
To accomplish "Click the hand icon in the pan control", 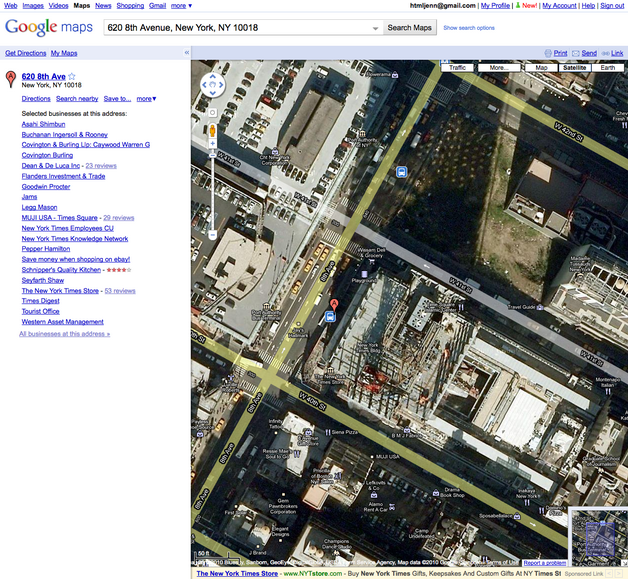I will 213,85.
